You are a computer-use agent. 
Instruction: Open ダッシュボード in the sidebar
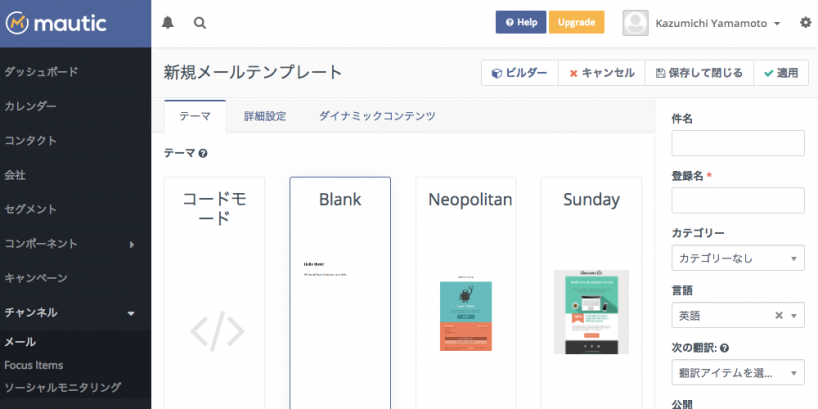click(x=42, y=72)
